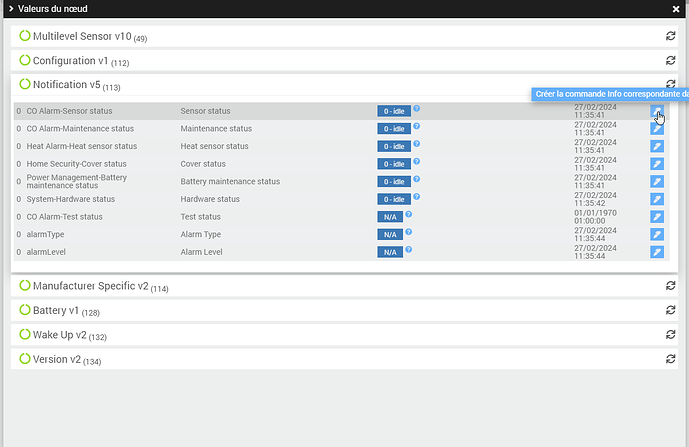Viewport: 689px width, 447px height.
Task: Refresh the Version v2 section
Action: pyautogui.click(x=670, y=359)
